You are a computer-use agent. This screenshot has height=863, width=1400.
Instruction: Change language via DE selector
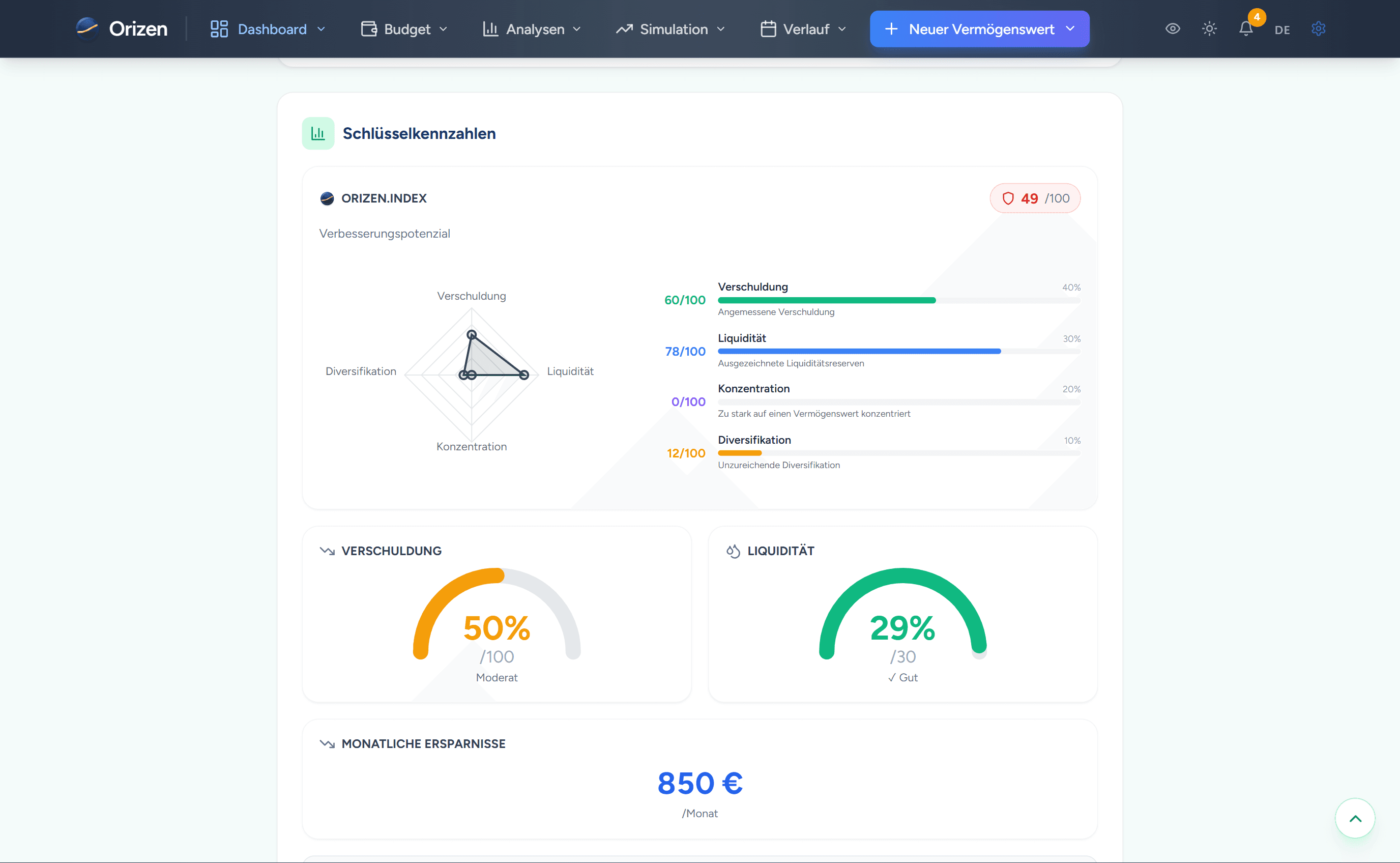(1282, 30)
